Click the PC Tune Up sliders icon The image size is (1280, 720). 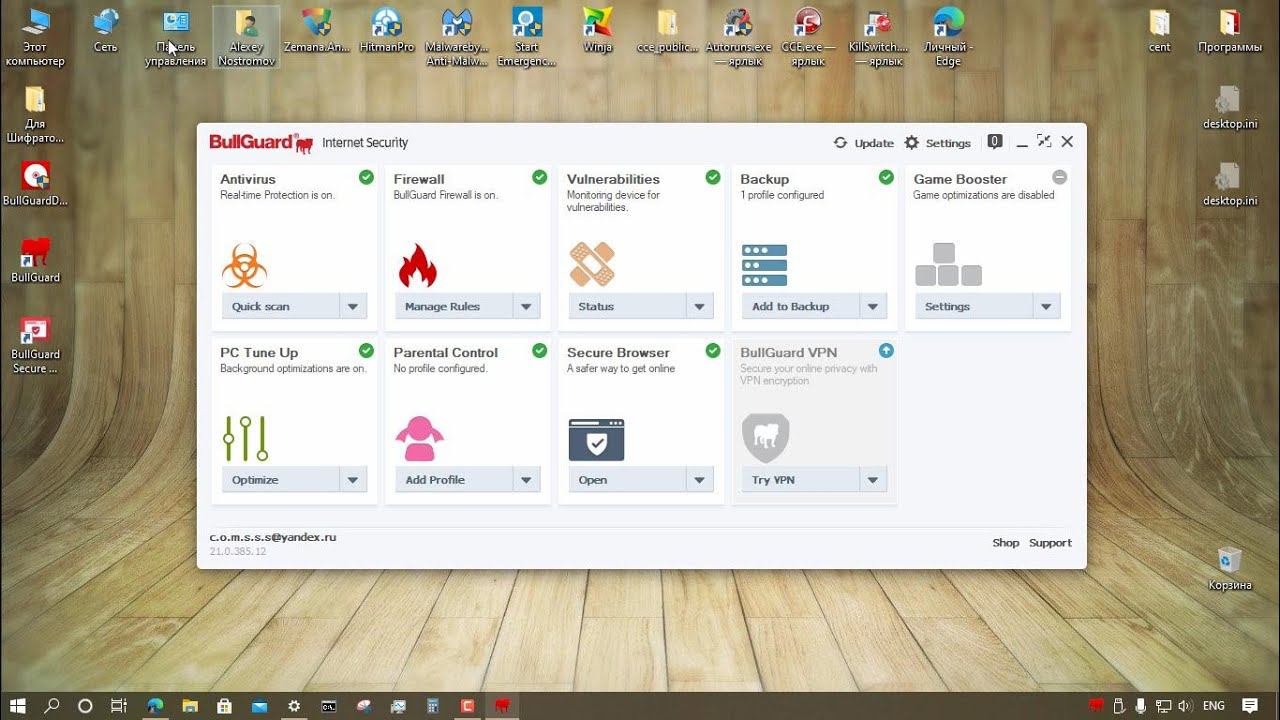pos(246,439)
